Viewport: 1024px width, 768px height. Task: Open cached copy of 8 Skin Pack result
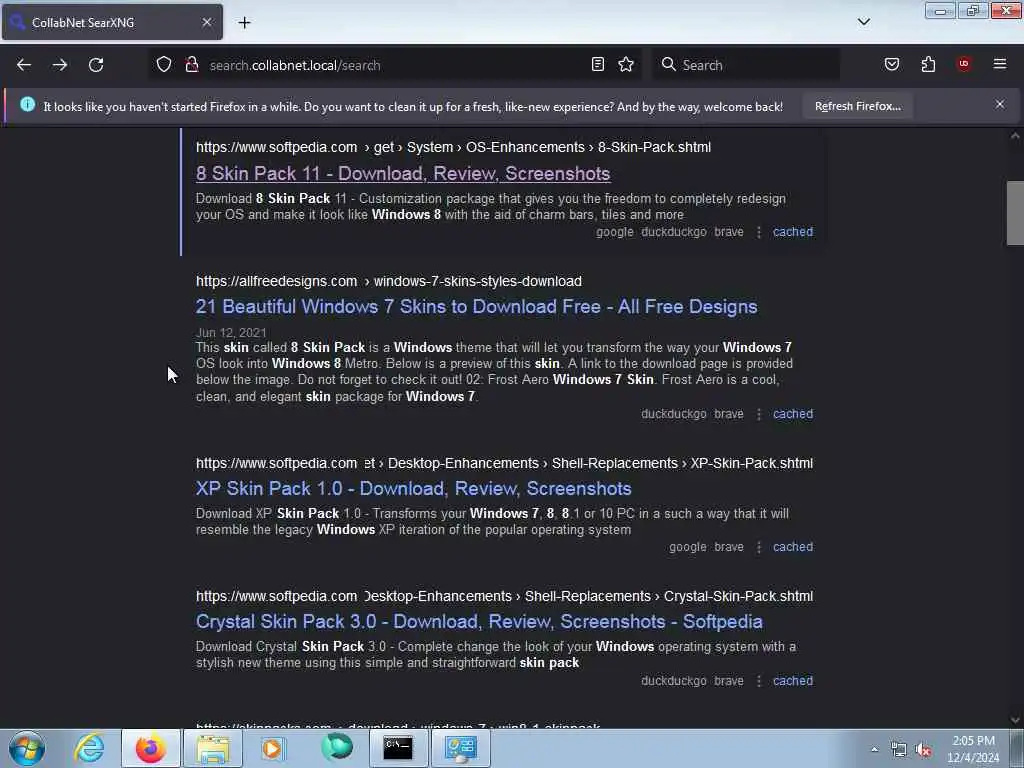pyautogui.click(x=793, y=232)
